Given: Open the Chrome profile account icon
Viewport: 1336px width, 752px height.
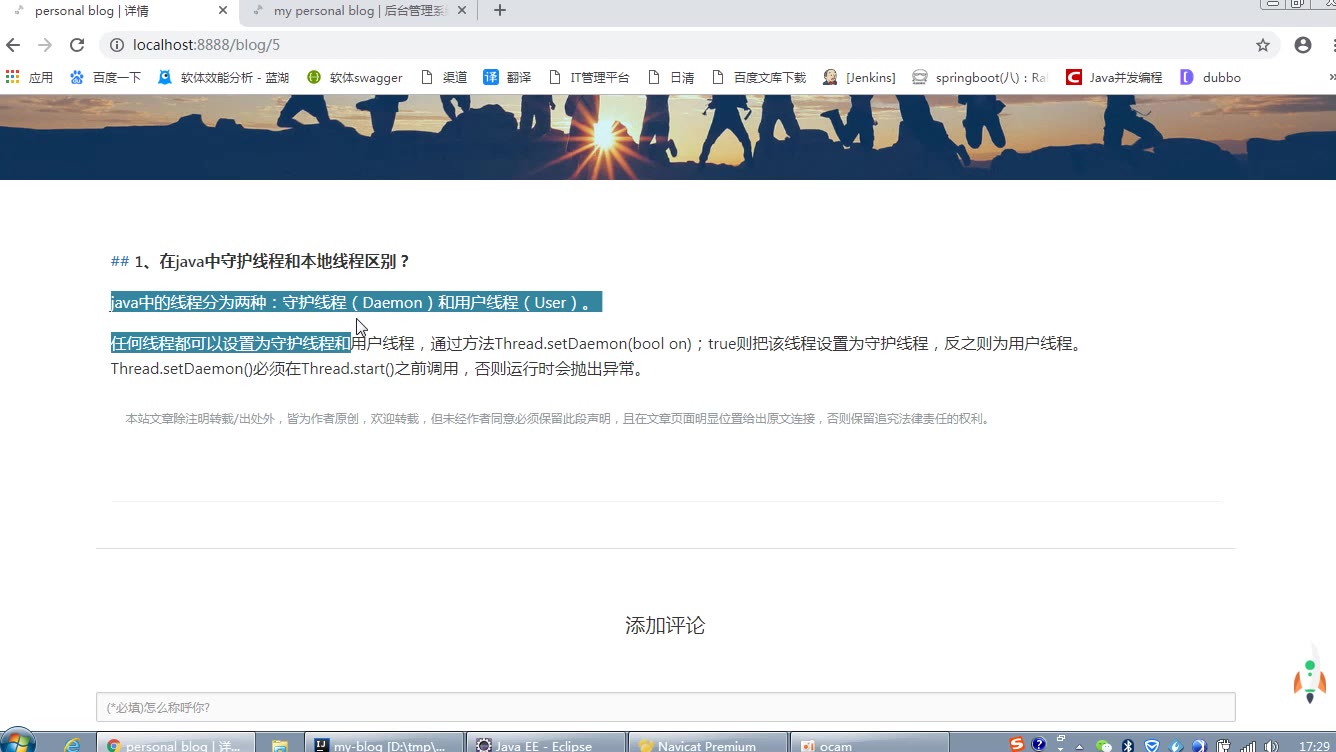Looking at the screenshot, I should [x=1303, y=45].
